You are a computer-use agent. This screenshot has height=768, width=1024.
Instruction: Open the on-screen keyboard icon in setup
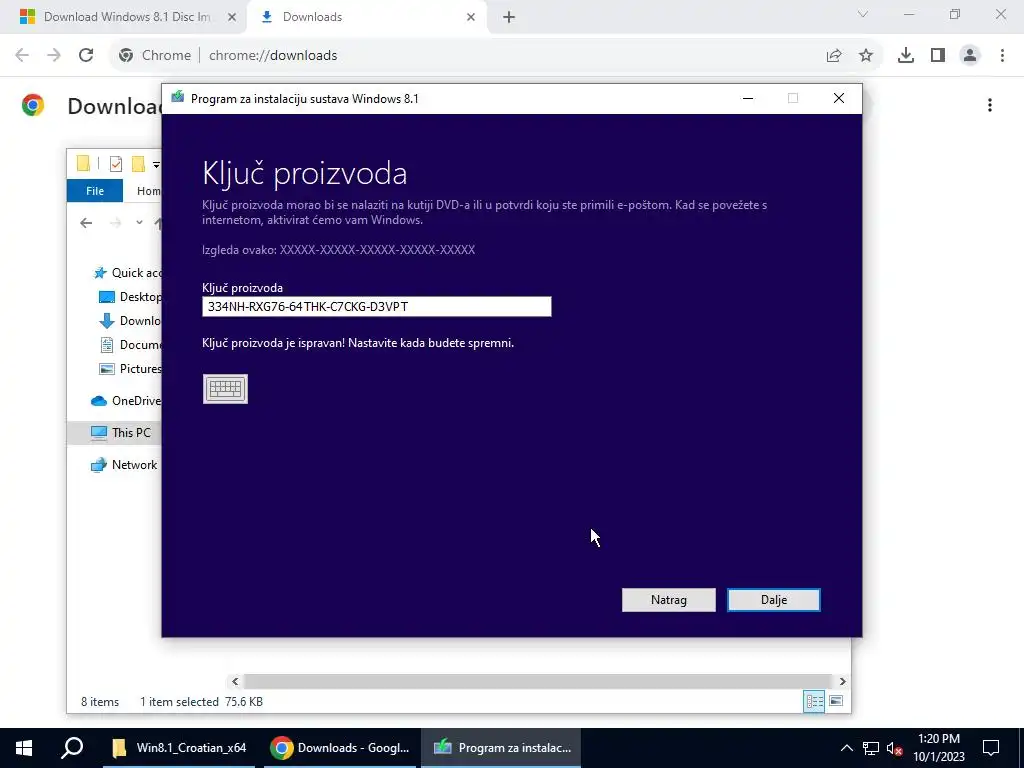[225, 389]
